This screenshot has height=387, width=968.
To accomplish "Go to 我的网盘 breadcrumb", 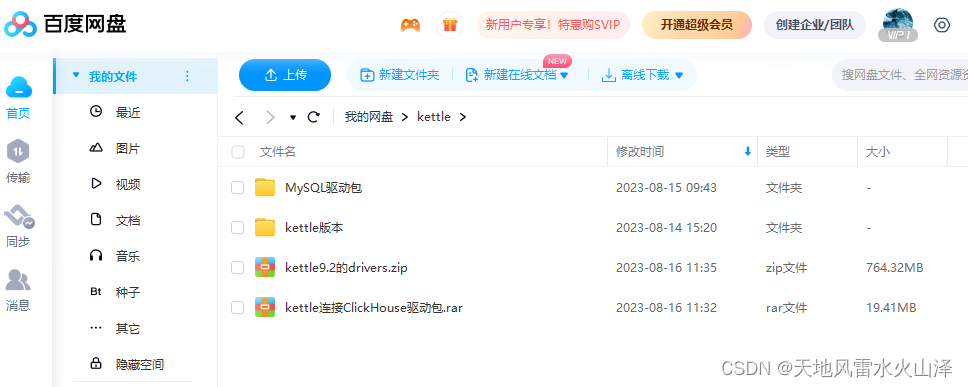I will tap(369, 117).
